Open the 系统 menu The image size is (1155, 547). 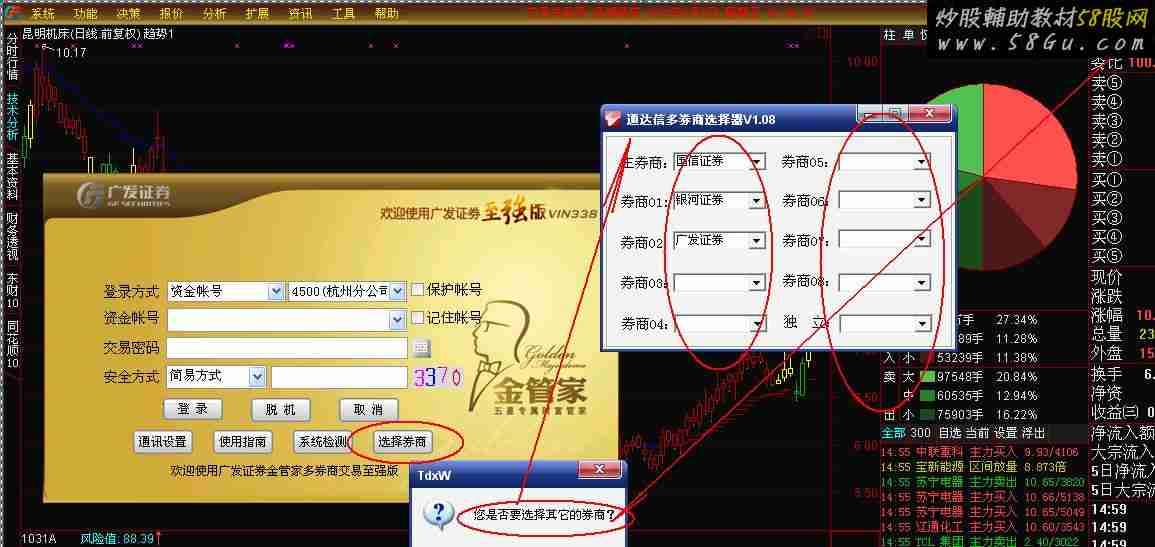(x=43, y=13)
